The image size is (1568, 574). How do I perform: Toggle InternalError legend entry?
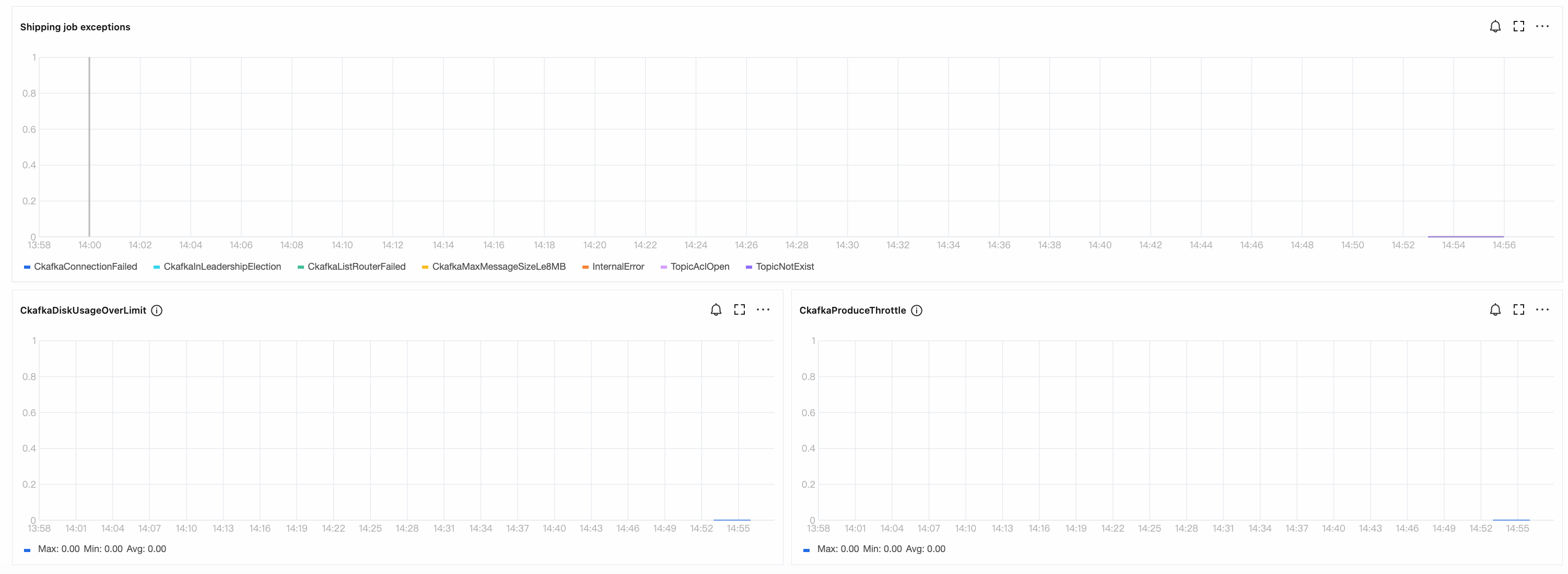tap(618, 266)
